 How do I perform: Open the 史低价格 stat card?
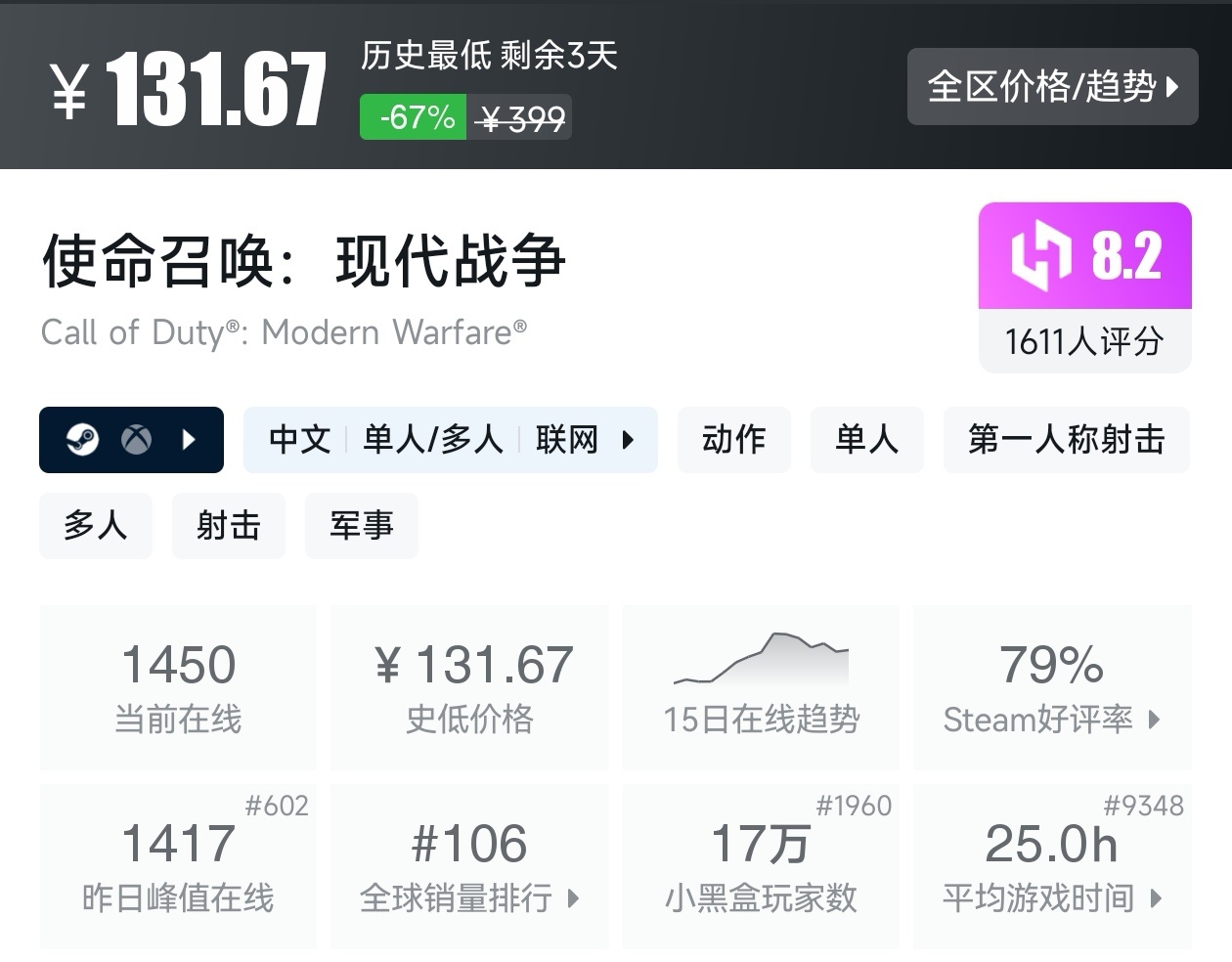coord(470,687)
